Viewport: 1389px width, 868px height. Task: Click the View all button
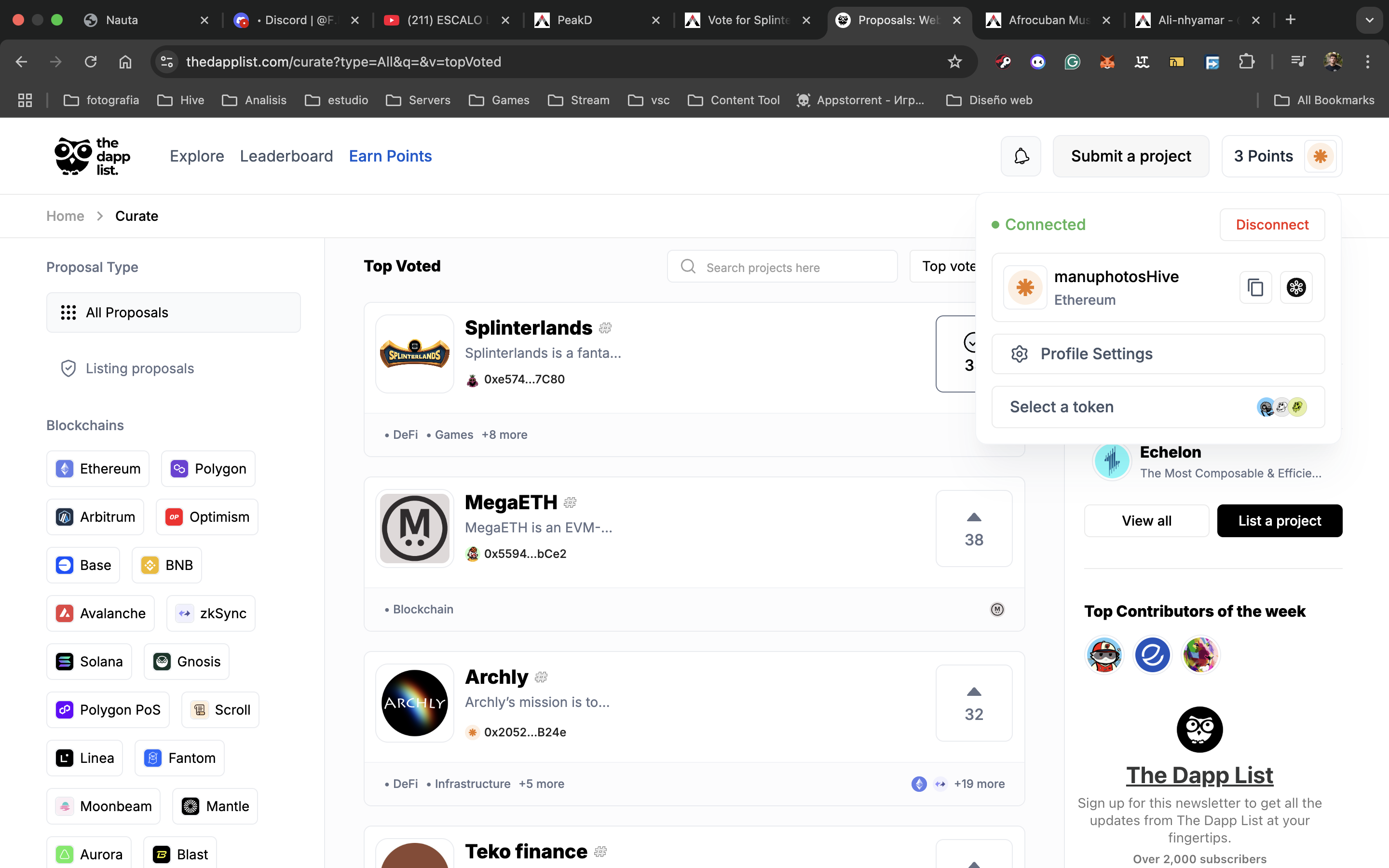click(x=1146, y=521)
